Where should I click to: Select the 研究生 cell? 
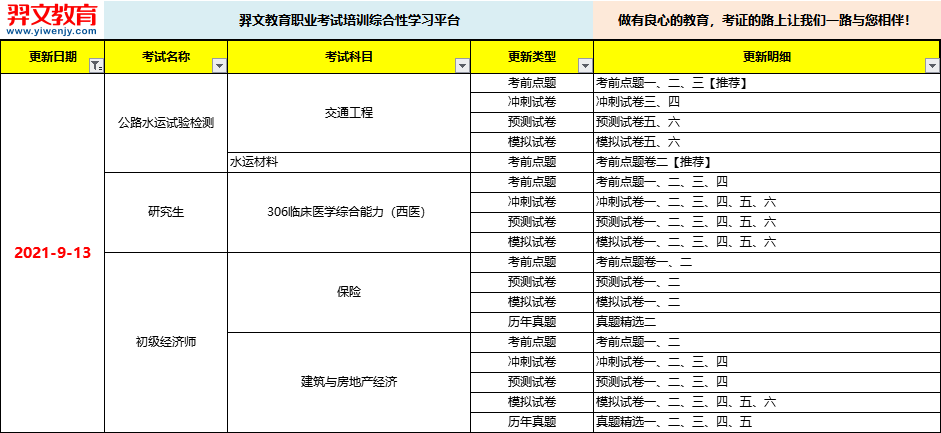point(166,212)
